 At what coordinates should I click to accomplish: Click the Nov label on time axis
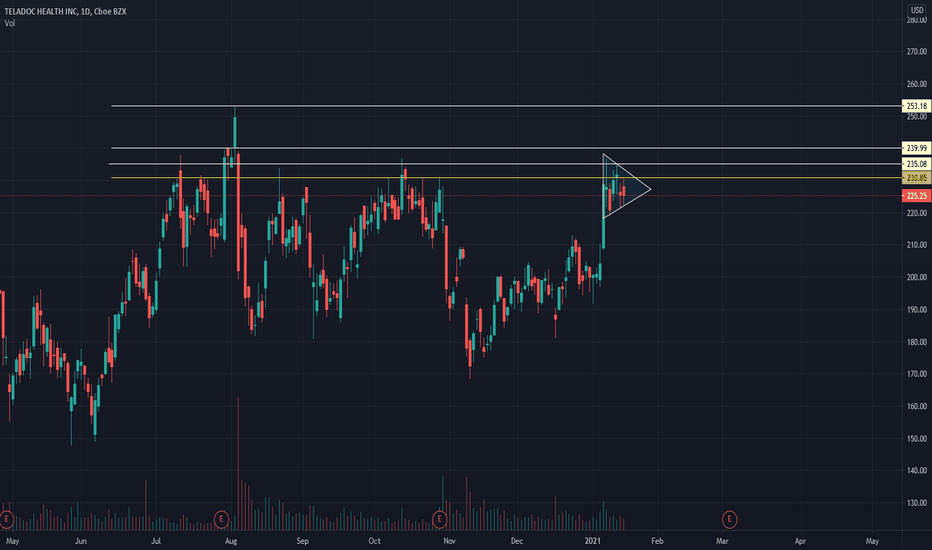(x=449, y=541)
